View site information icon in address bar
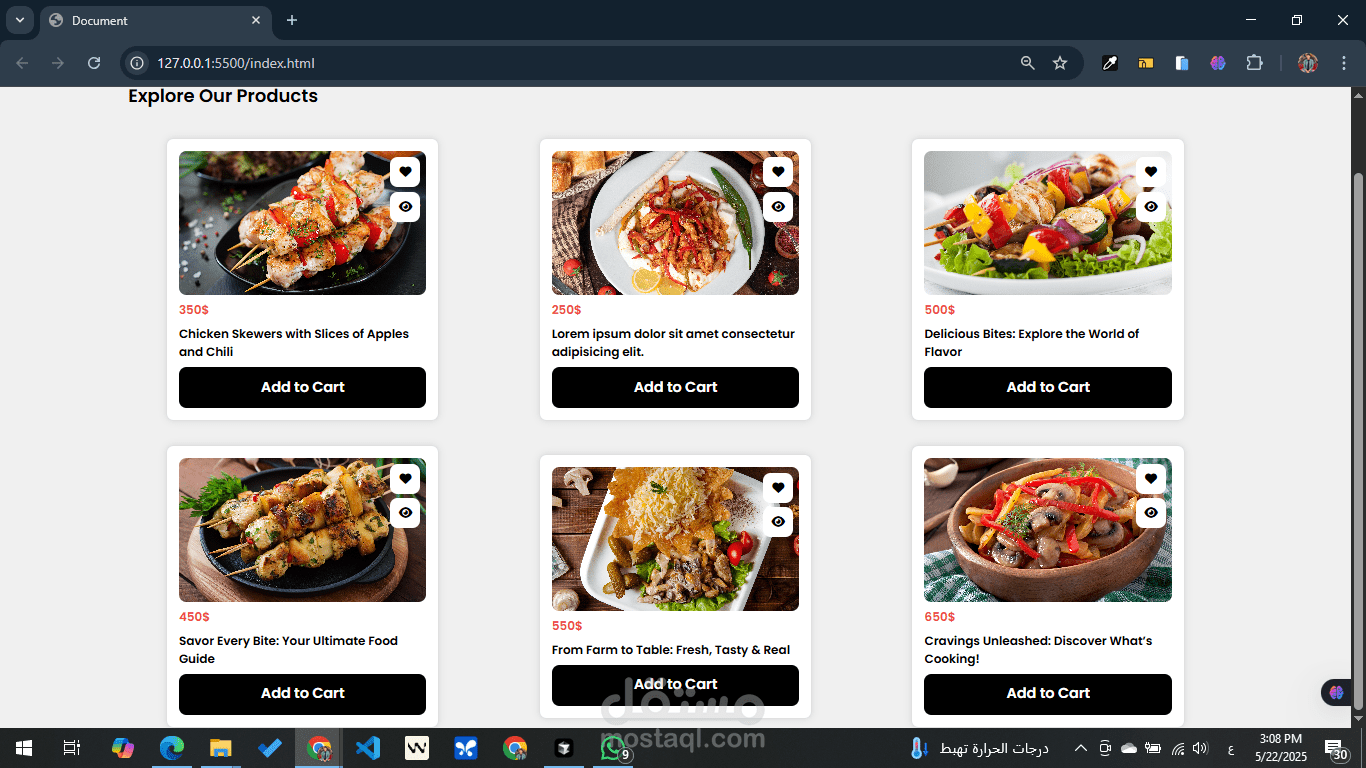1366x768 pixels. (137, 63)
